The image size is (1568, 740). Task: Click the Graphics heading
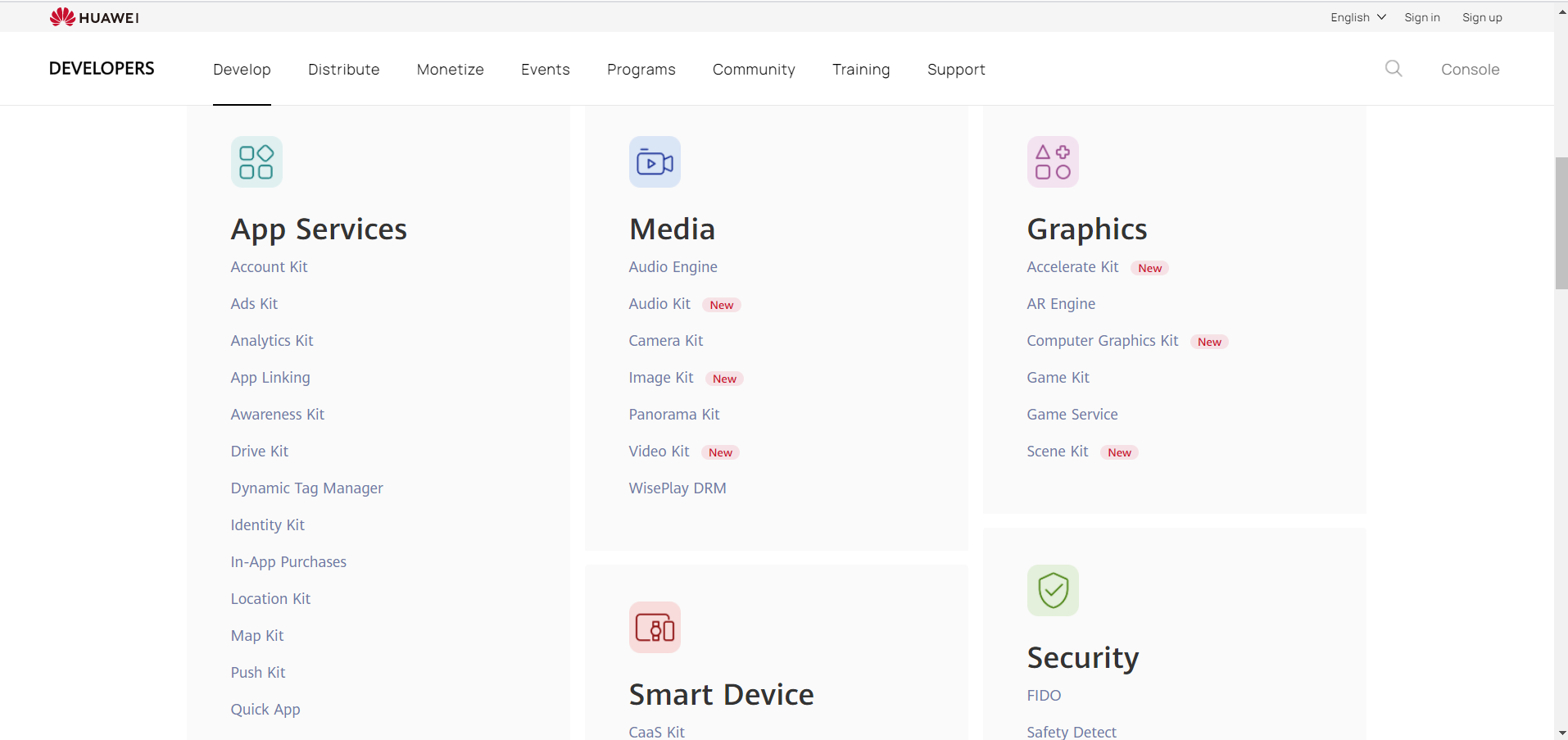tap(1087, 229)
